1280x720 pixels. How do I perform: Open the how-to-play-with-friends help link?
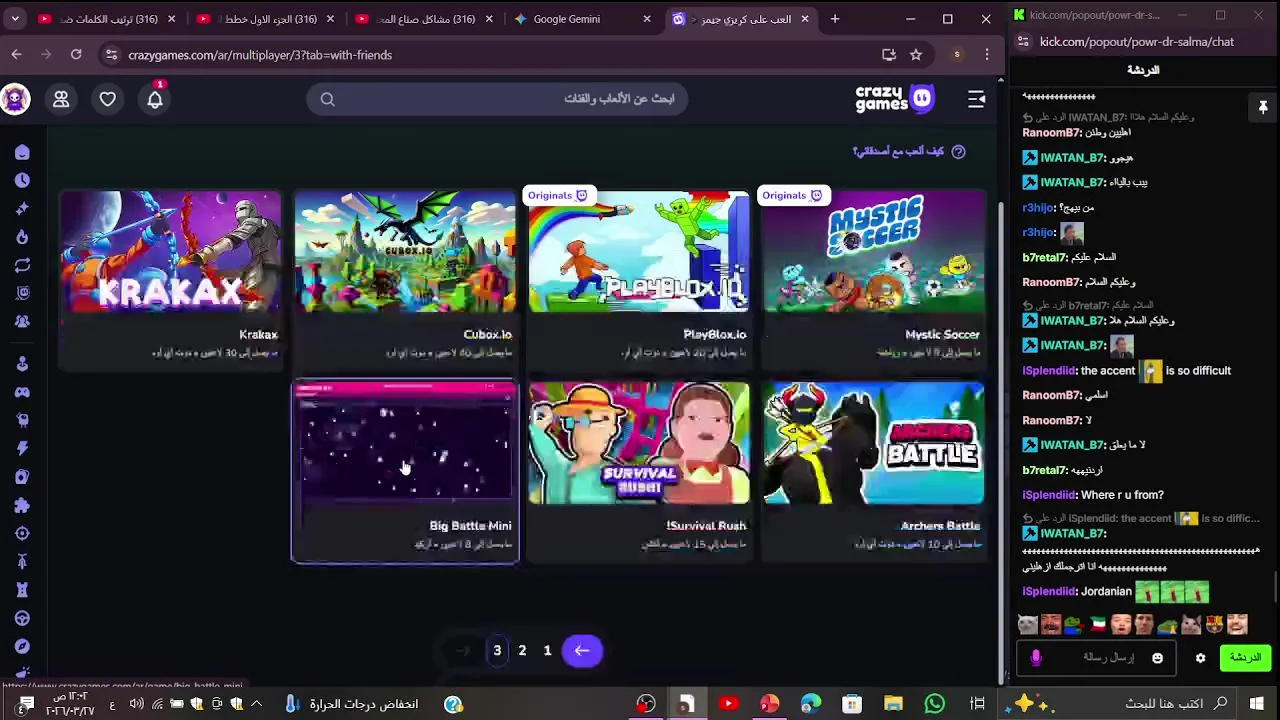(x=908, y=151)
